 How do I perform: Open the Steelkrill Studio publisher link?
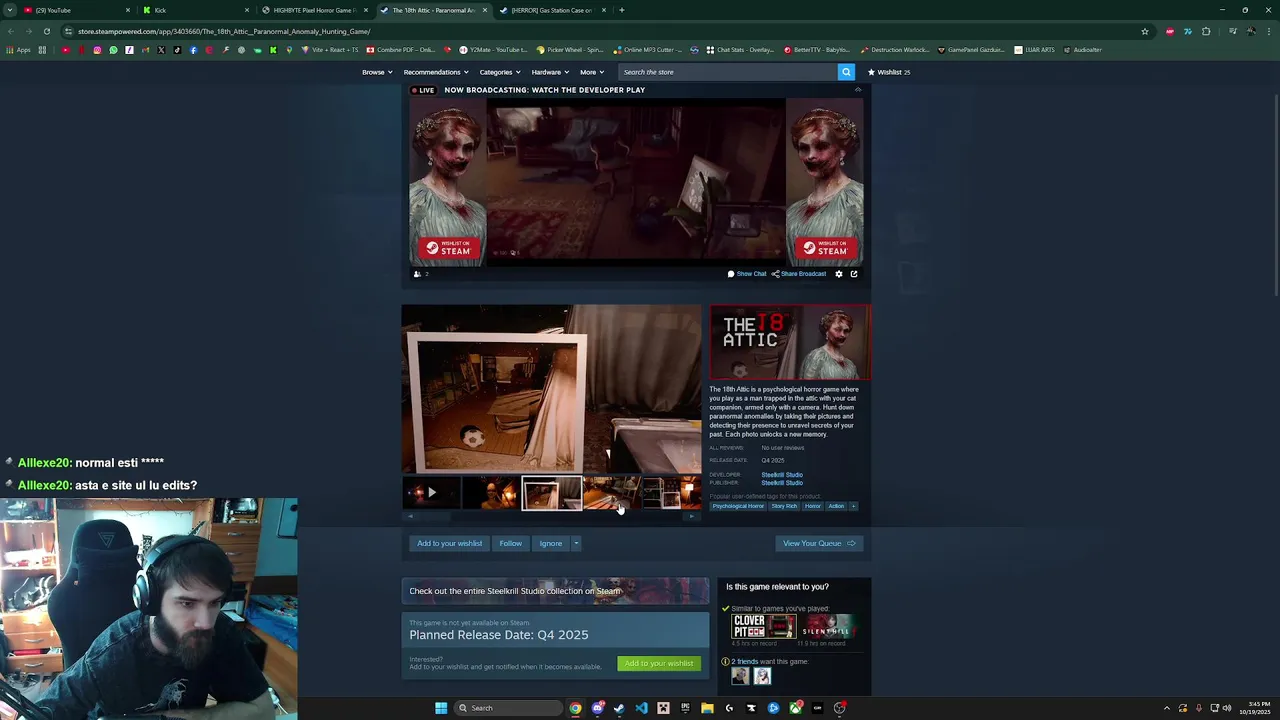(x=782, y=483)
